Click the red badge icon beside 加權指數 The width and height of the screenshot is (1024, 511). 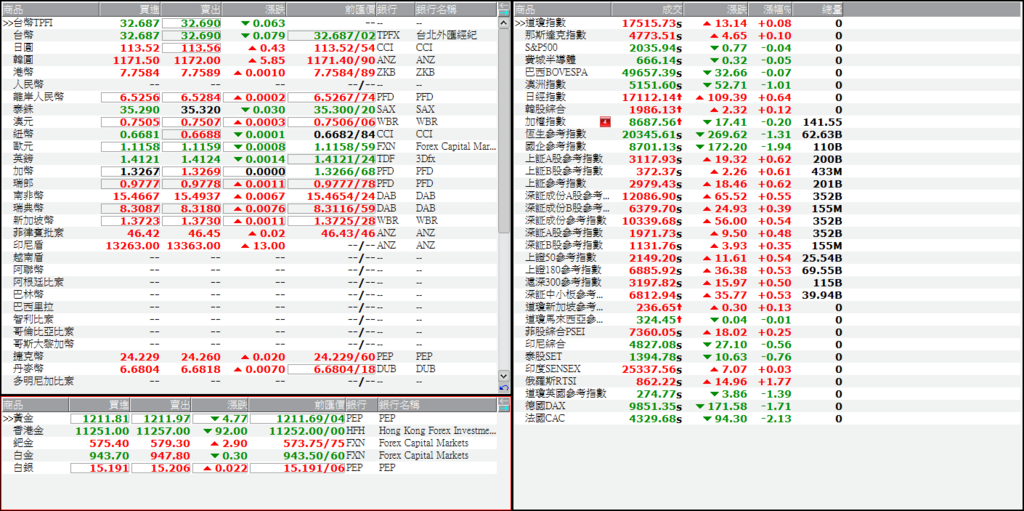605,122
